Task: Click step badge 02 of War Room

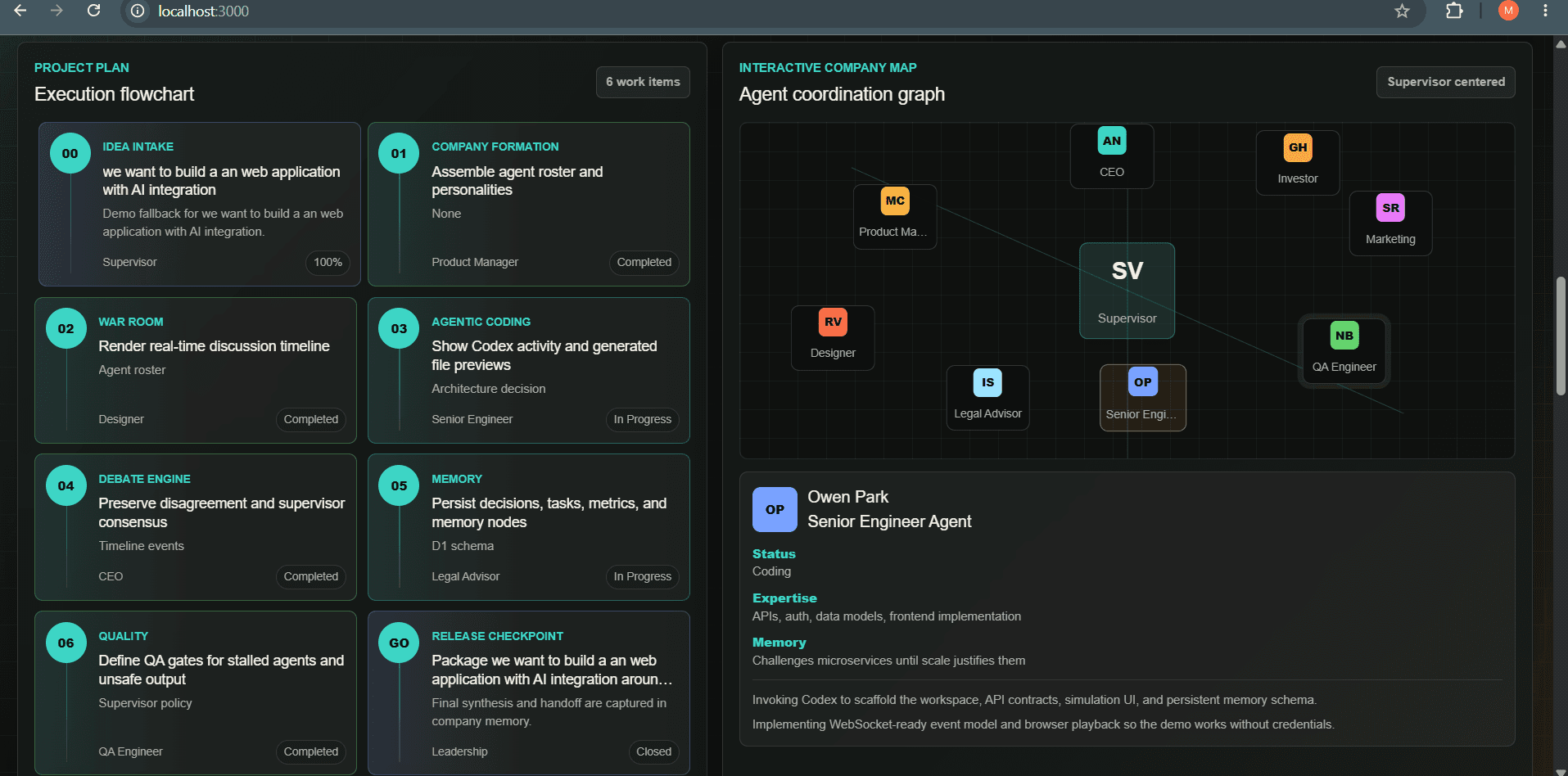Action: click(x=66, y=328)
